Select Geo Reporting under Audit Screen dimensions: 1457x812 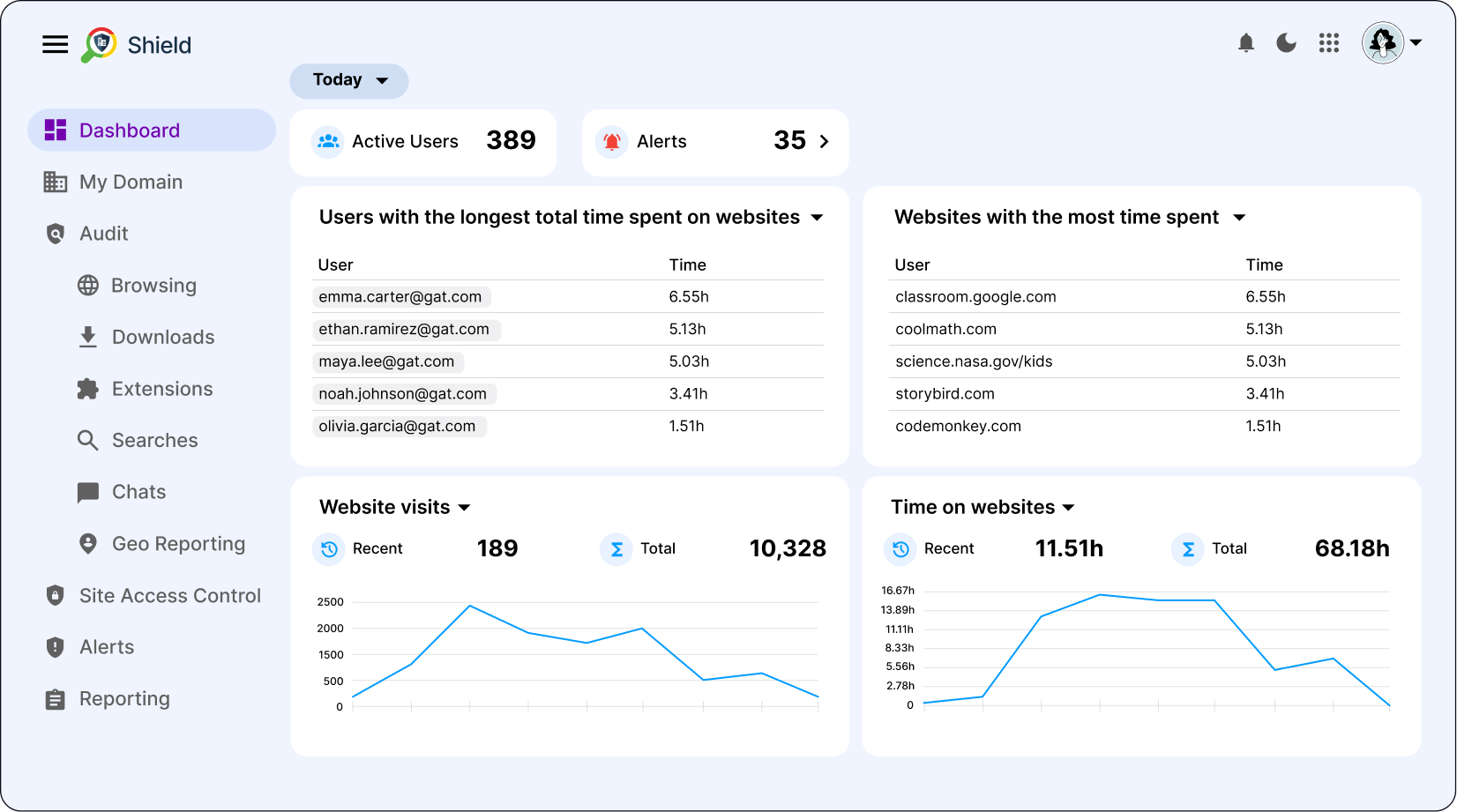point(178,544)
